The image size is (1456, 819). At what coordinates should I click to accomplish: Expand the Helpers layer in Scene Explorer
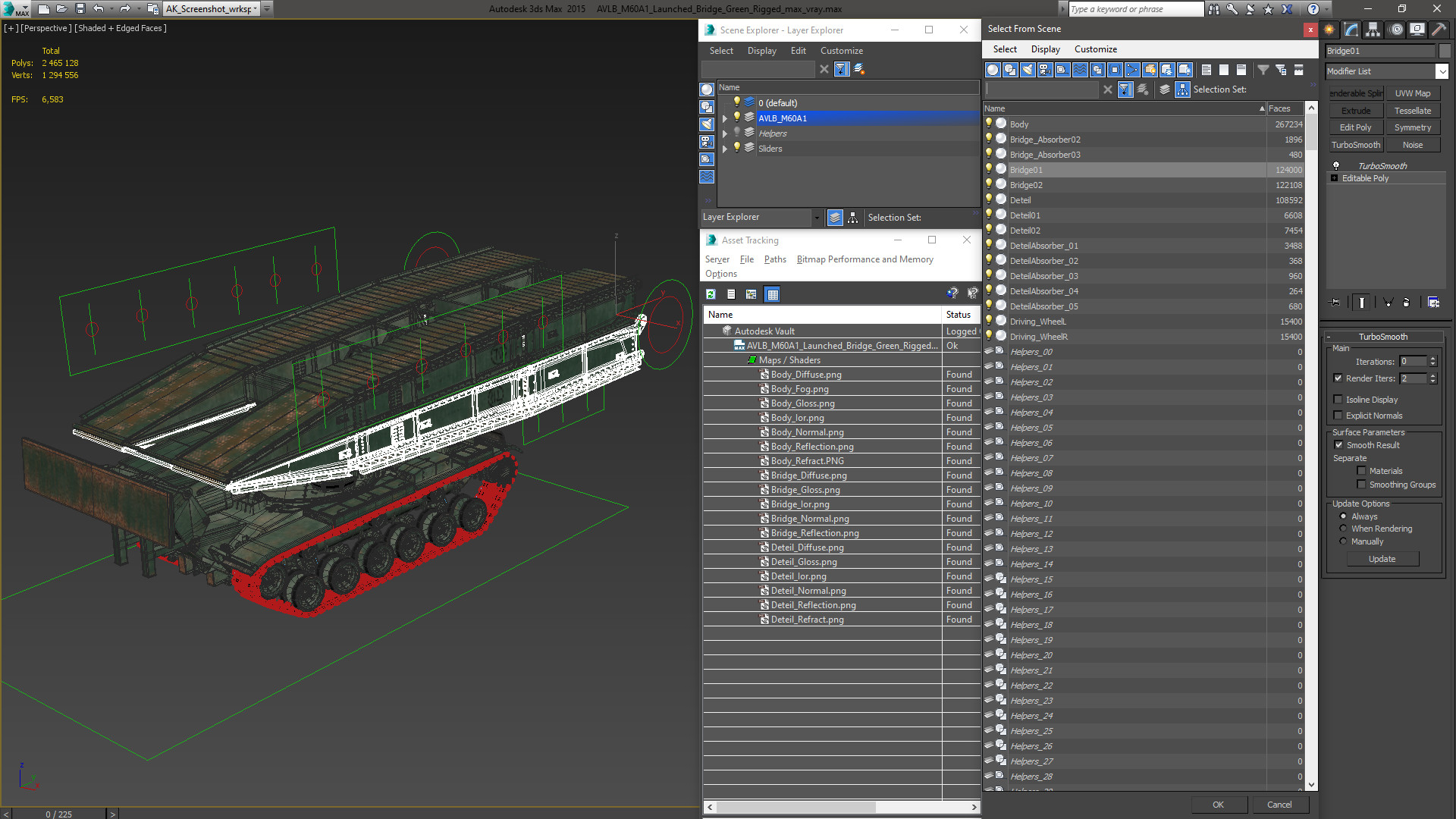(724, 133)
